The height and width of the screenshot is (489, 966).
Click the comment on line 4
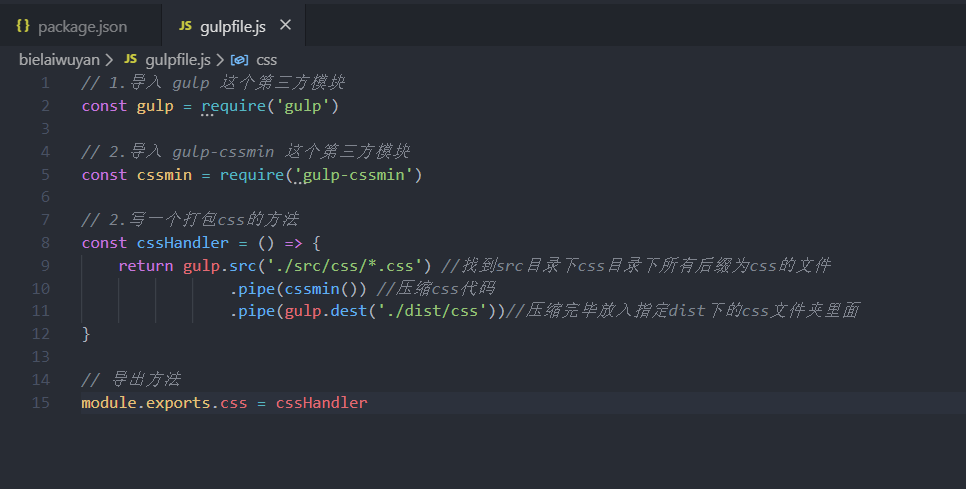tap(245, 152)
